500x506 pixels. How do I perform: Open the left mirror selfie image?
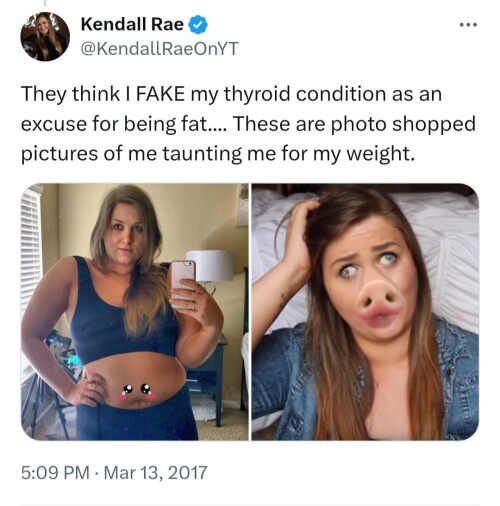(135, 312)
